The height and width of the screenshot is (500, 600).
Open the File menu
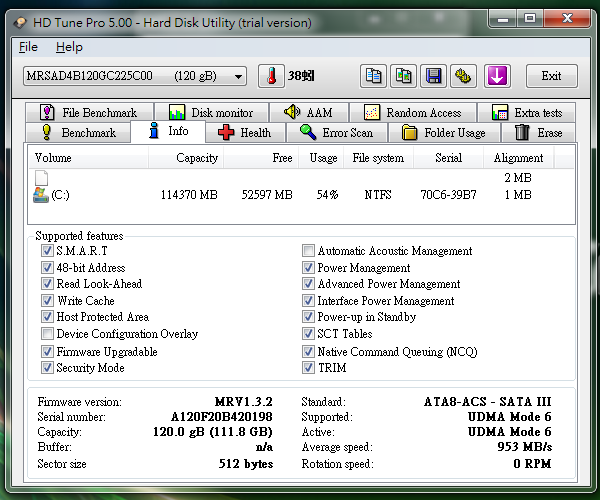[x=28, y=47]
